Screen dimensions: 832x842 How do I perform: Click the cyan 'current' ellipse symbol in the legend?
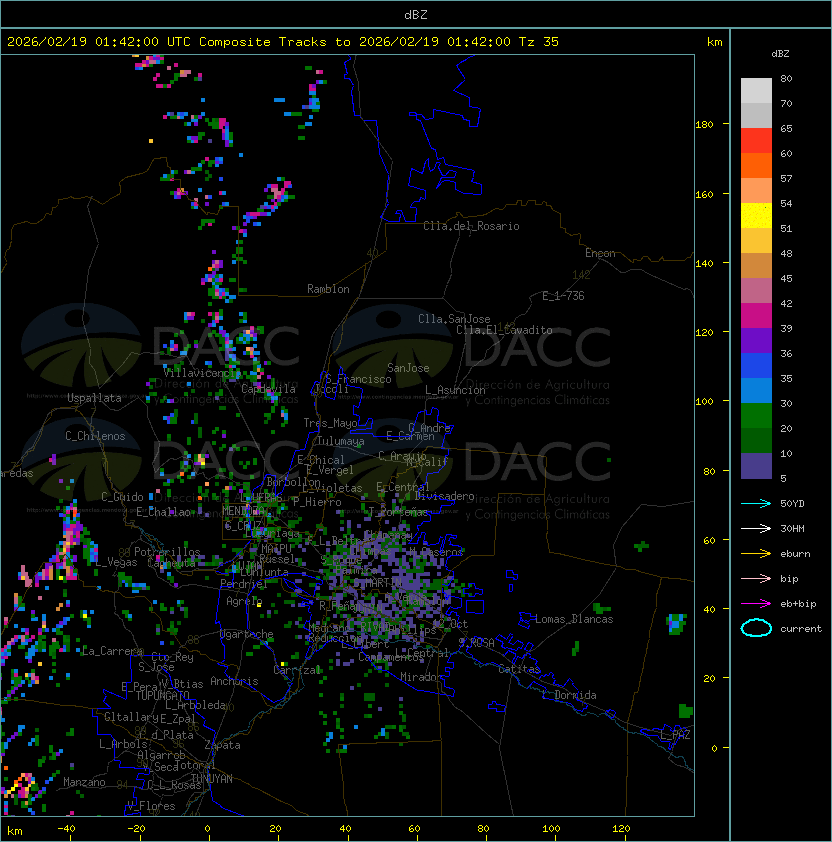756,628
